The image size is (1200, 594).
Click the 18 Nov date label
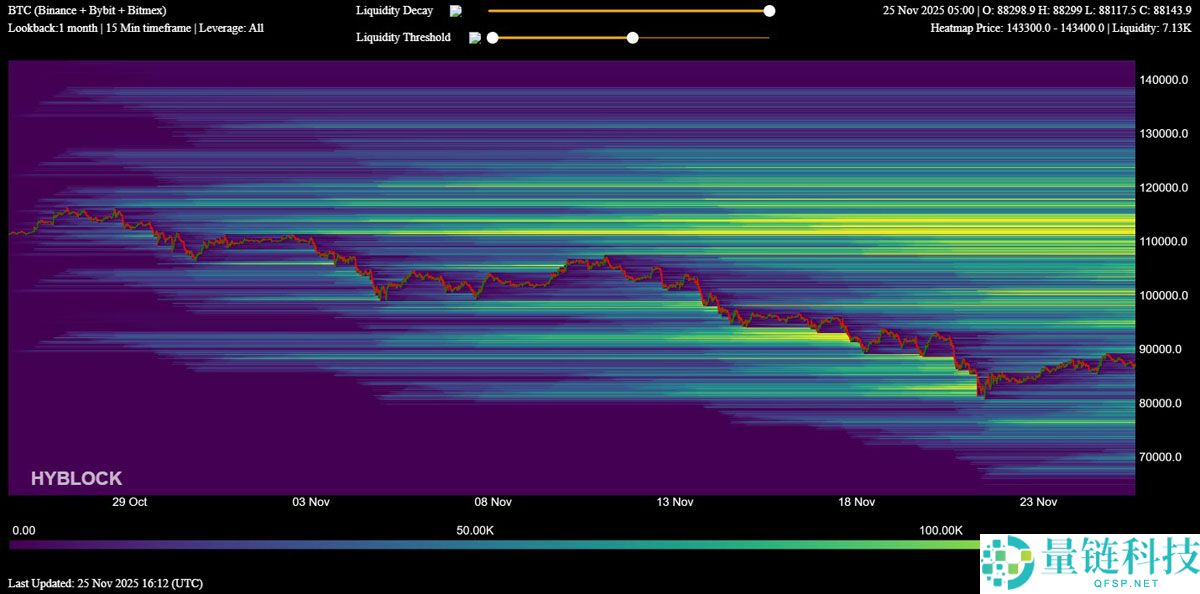pyautogui.click(x=857, y=502)
